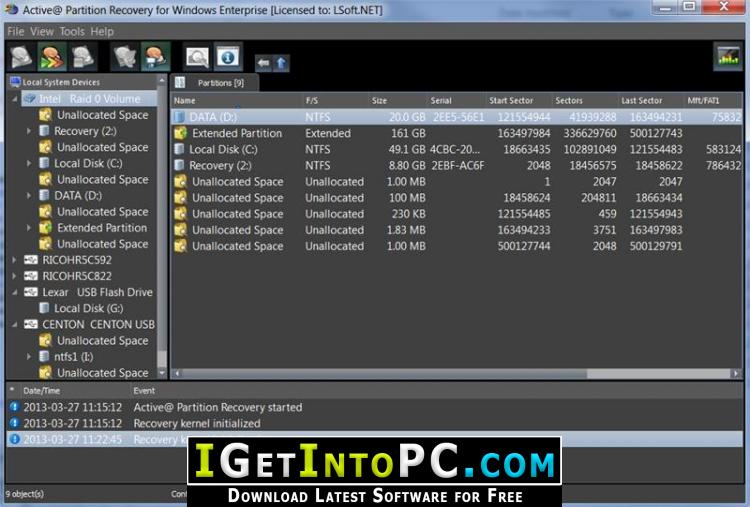The width and height of the screenshot is (750, 507).
Task: Expand the ntfs1 (I:) tree node
Action: click(x=29, y=357)
